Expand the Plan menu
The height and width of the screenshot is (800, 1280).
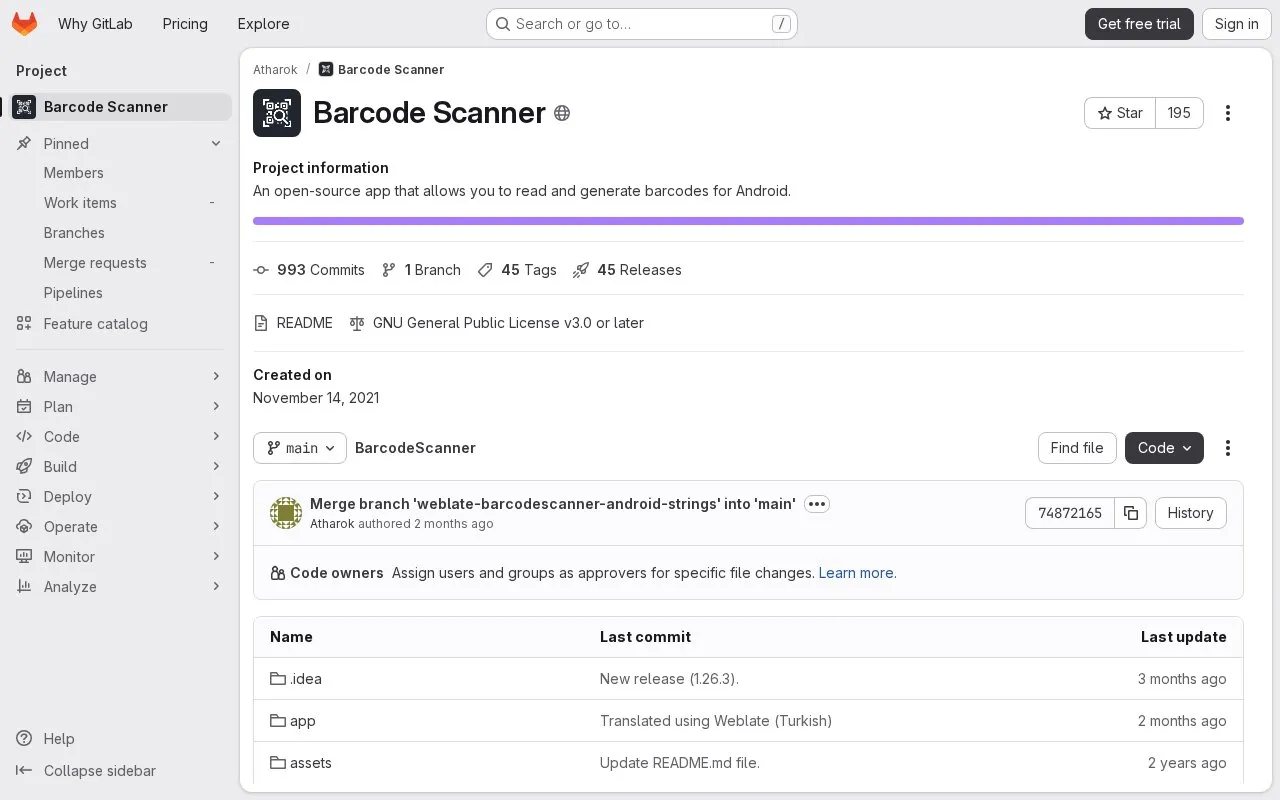click(120, 407)
